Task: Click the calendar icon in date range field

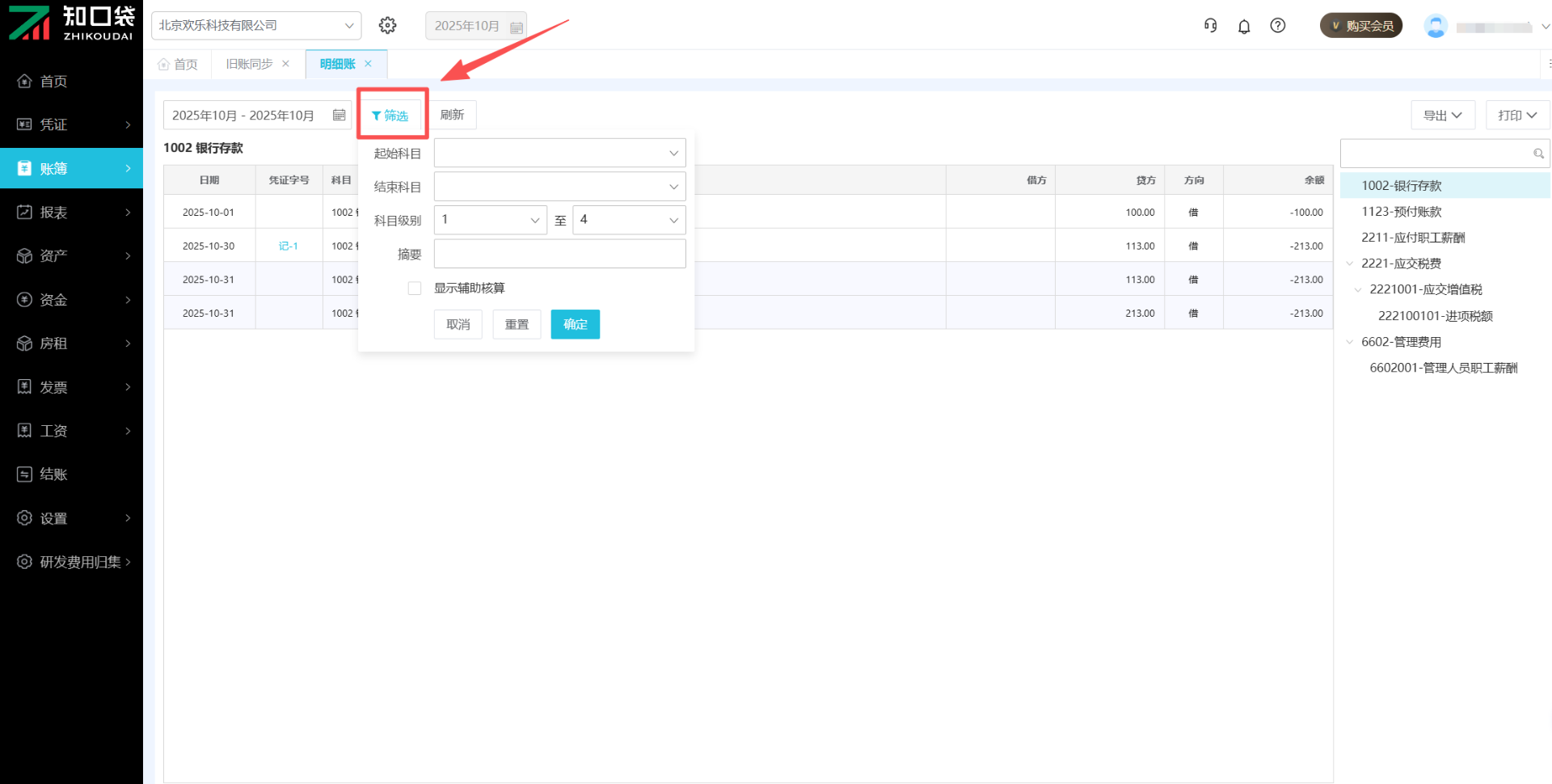Action: click(x=339, y=116)
